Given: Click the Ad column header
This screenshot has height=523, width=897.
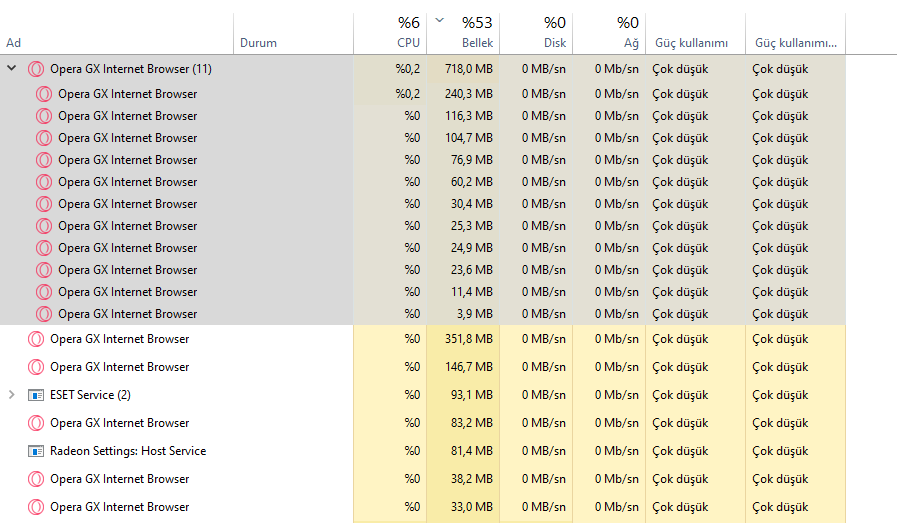Looking at the screenshot, I should 14,43.
